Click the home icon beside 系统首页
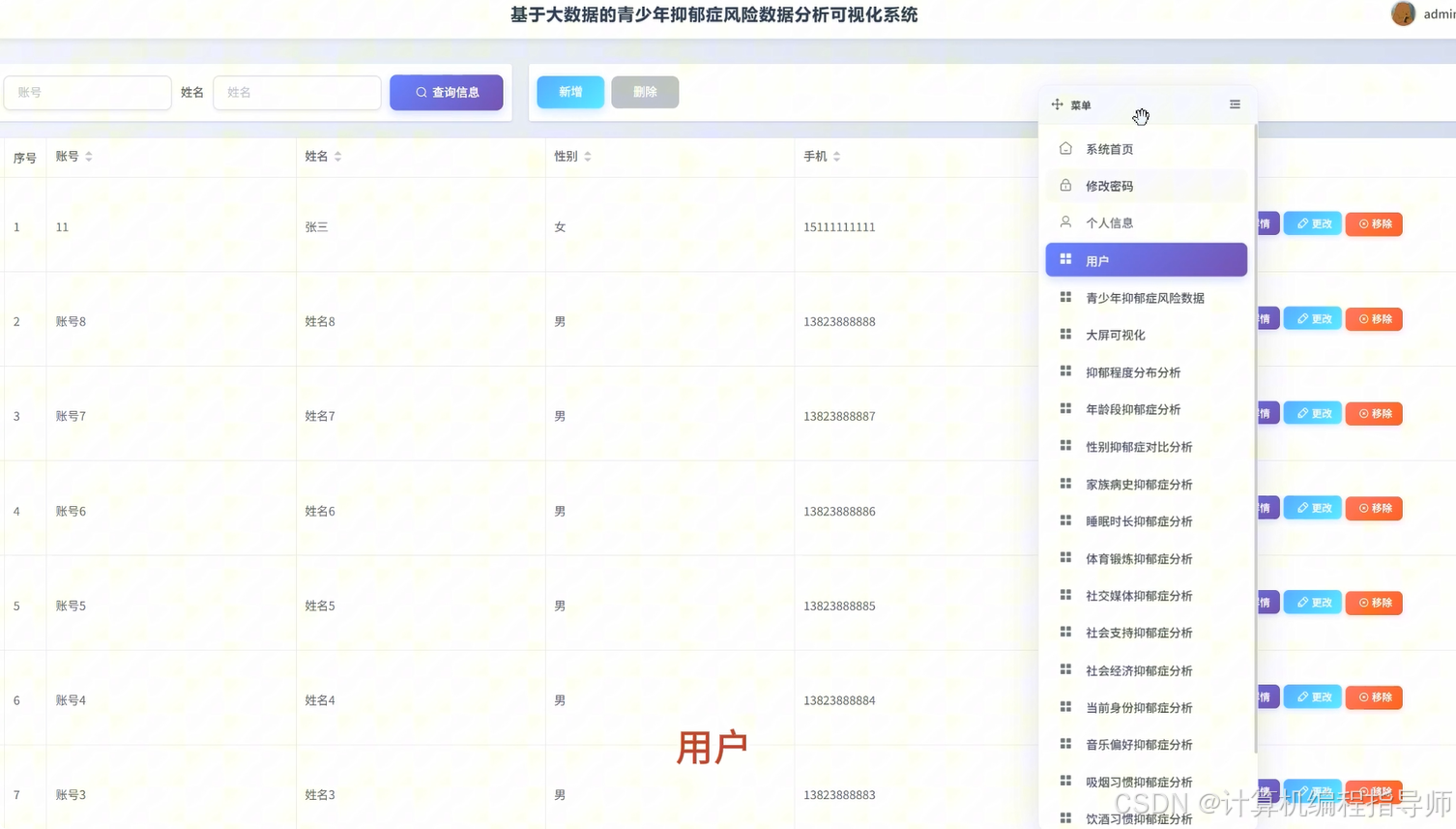The height and width of the screenshot is (829, 1456). coord(1065,148)
